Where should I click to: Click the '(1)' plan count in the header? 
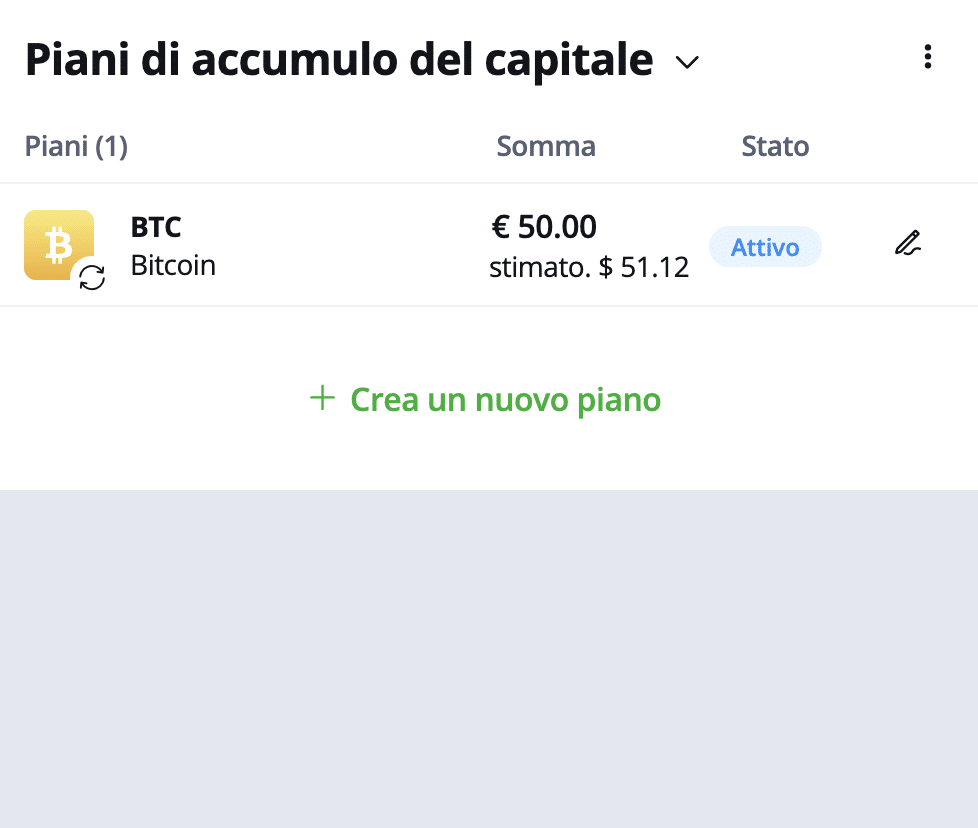click(111, 147)
